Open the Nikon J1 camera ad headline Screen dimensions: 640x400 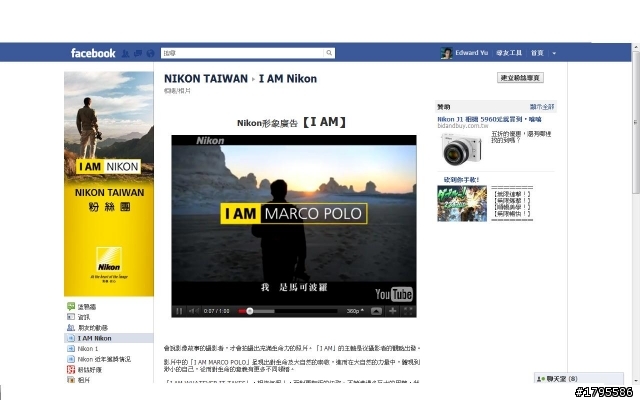(x=489, y=119)
